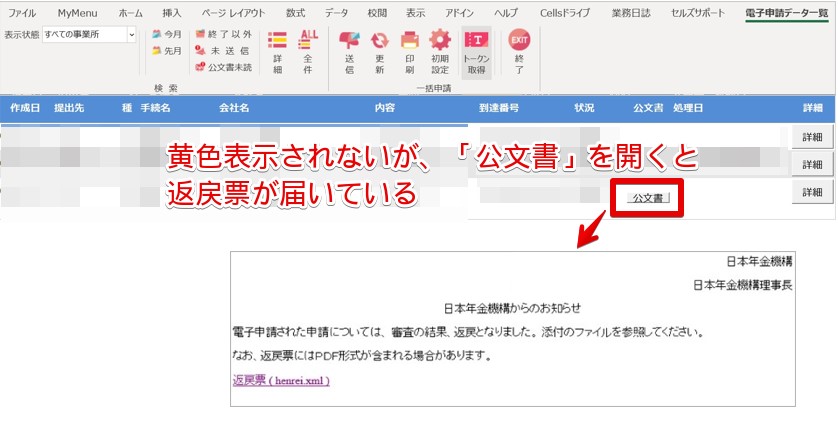This screenshot has width=838, height=427.
Task: Switch to the セルズサポート tab
Action: pyautogui.click(x=697, y=13)
